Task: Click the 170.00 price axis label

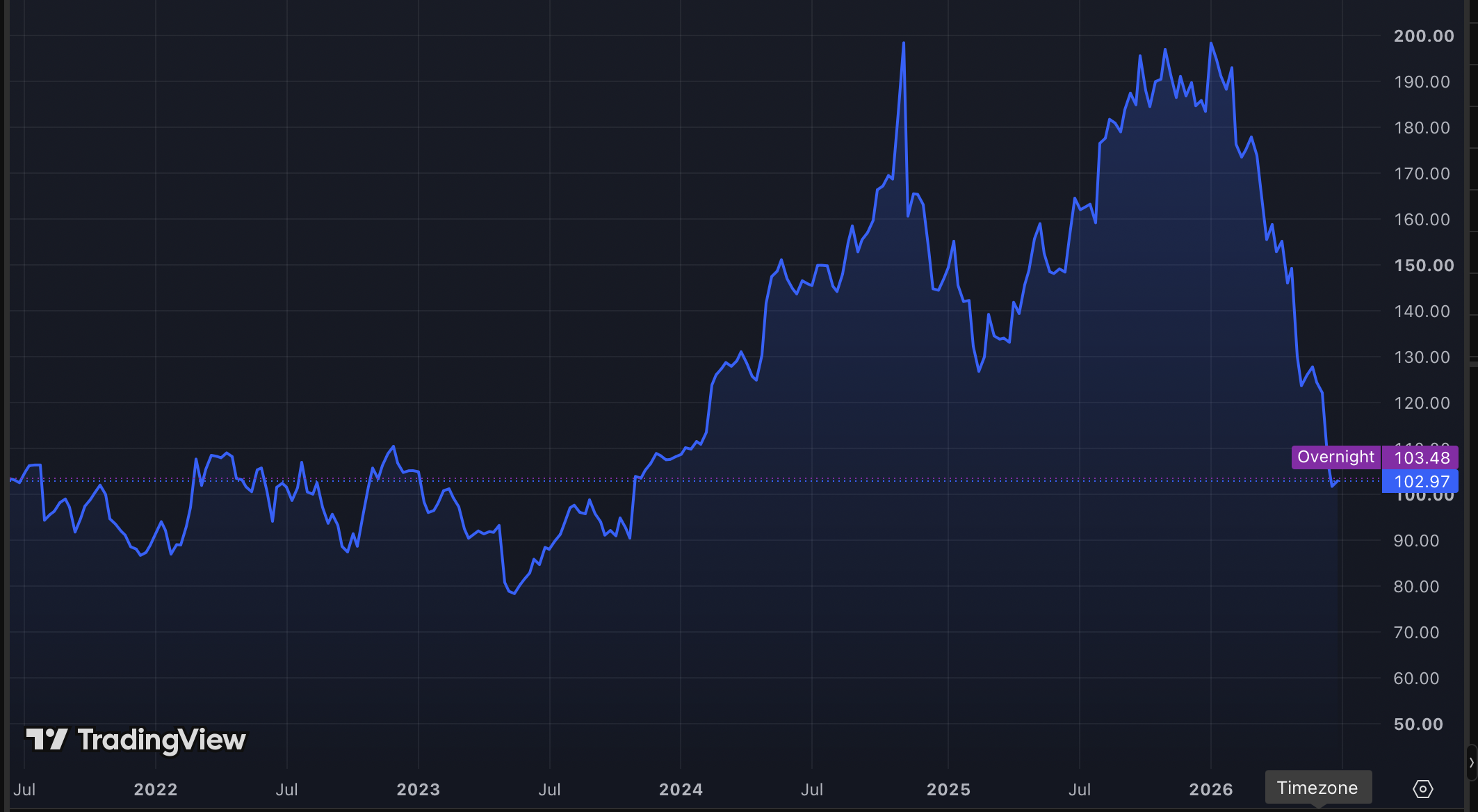Action: (x=1422, y=174)
